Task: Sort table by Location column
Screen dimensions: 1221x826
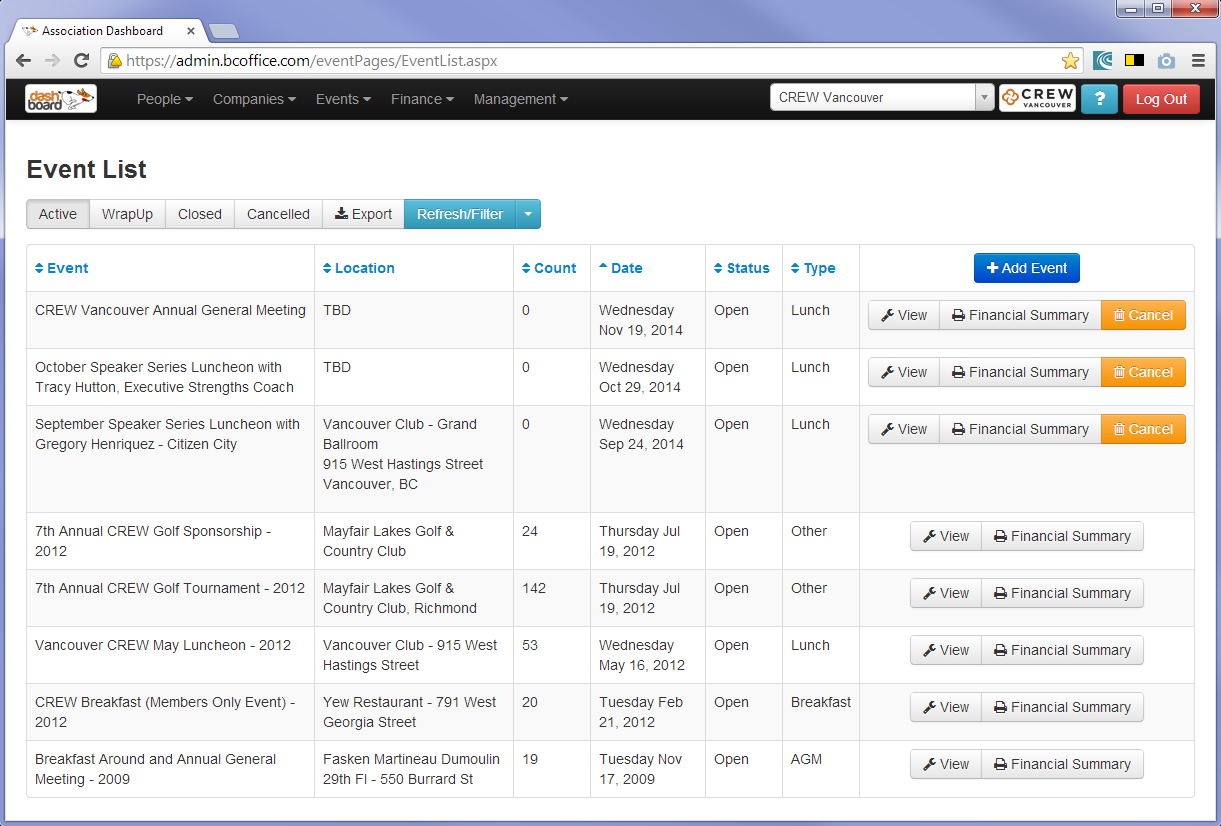Action: (359, 268)
